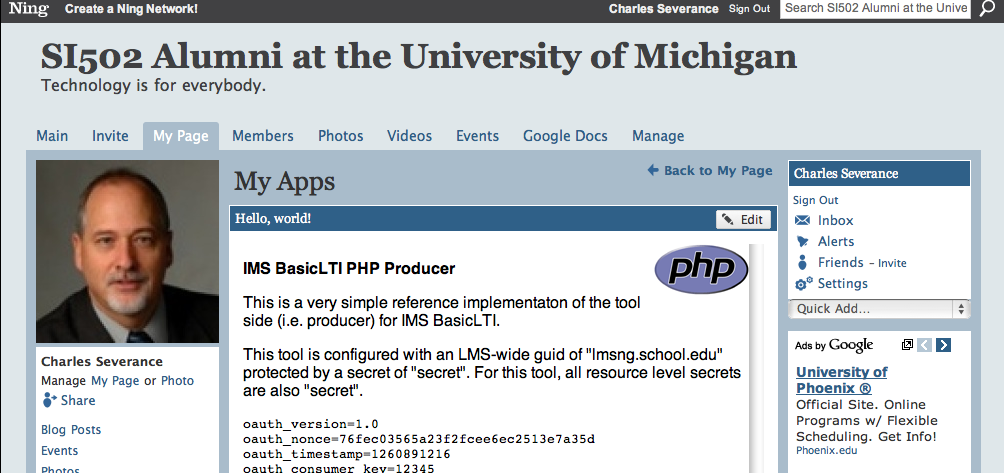Click the Settings gear icon
The image size is (1004, 473).
pos(804,284)
